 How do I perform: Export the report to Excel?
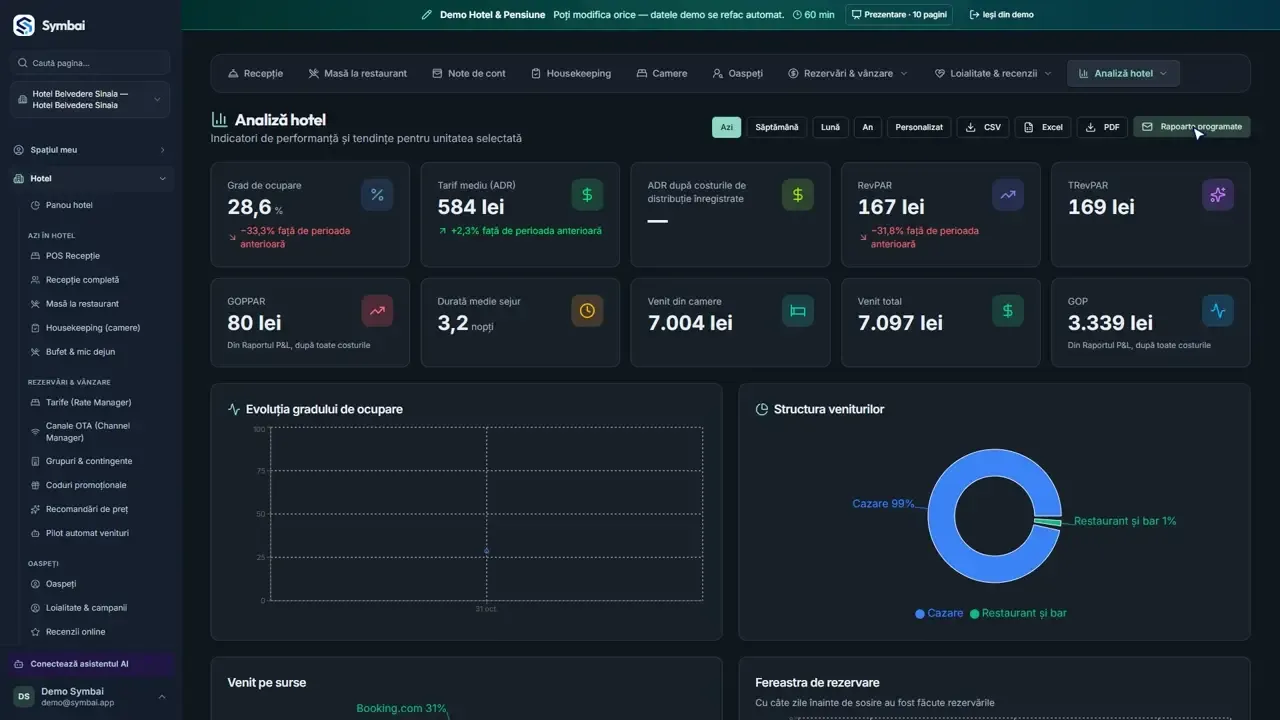1043,127
